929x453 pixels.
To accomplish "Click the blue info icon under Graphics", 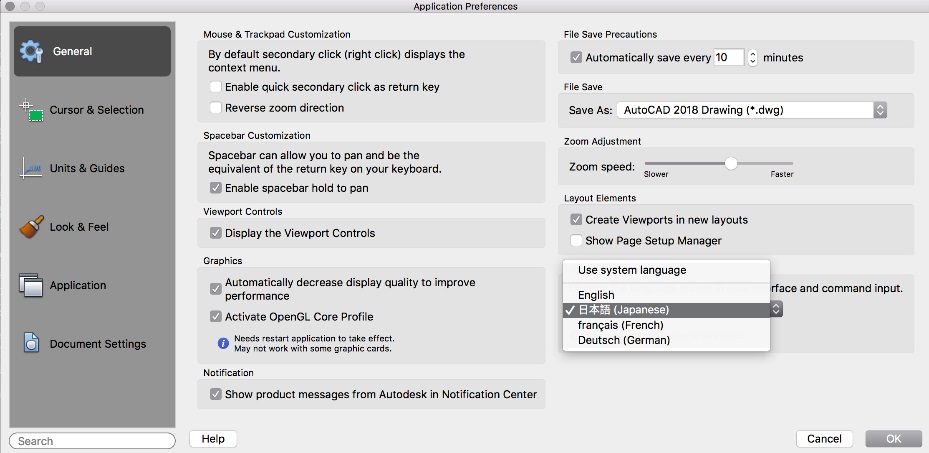I will (x=223, y=343).
